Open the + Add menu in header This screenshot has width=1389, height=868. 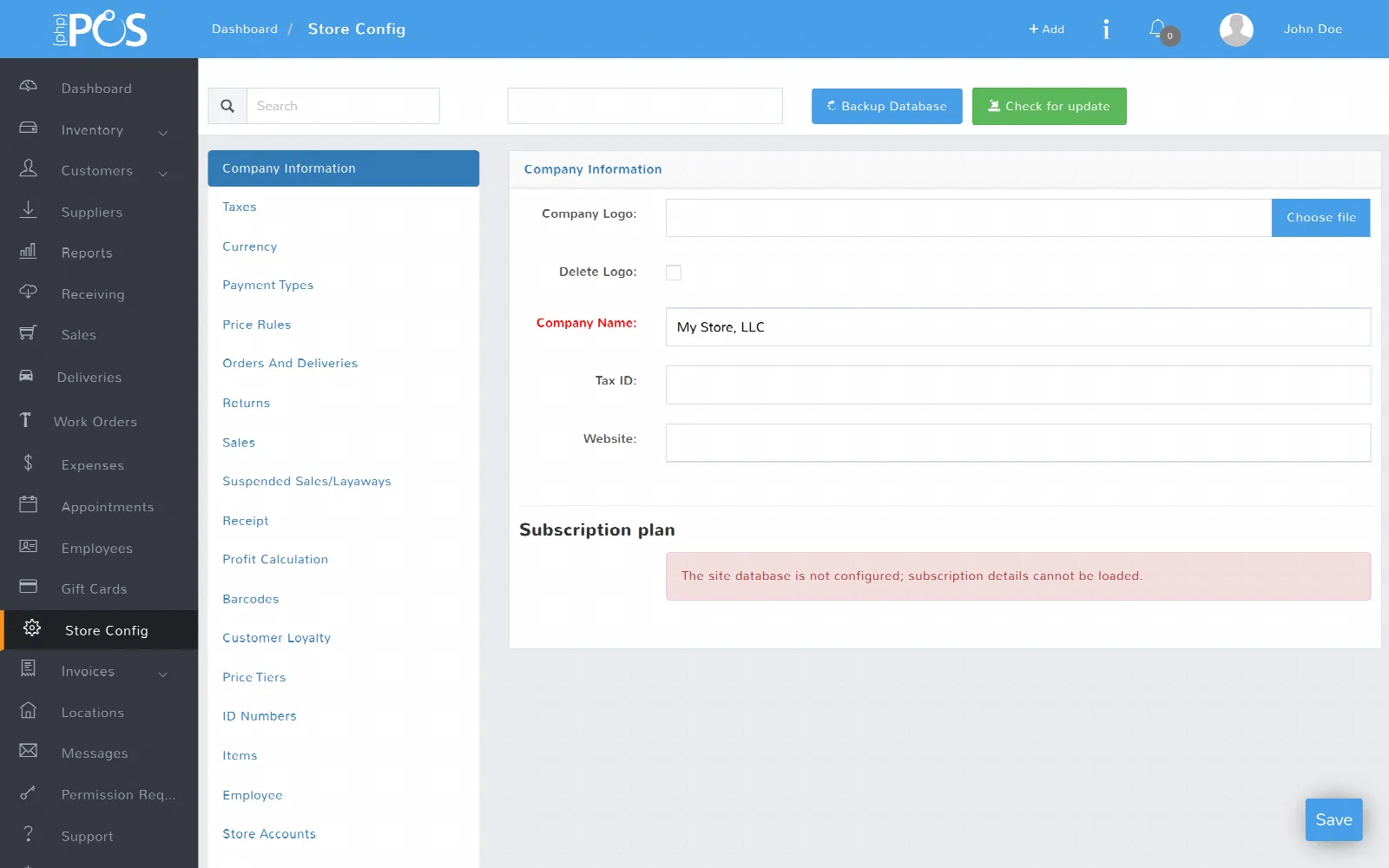click(x=1046, y=29)
